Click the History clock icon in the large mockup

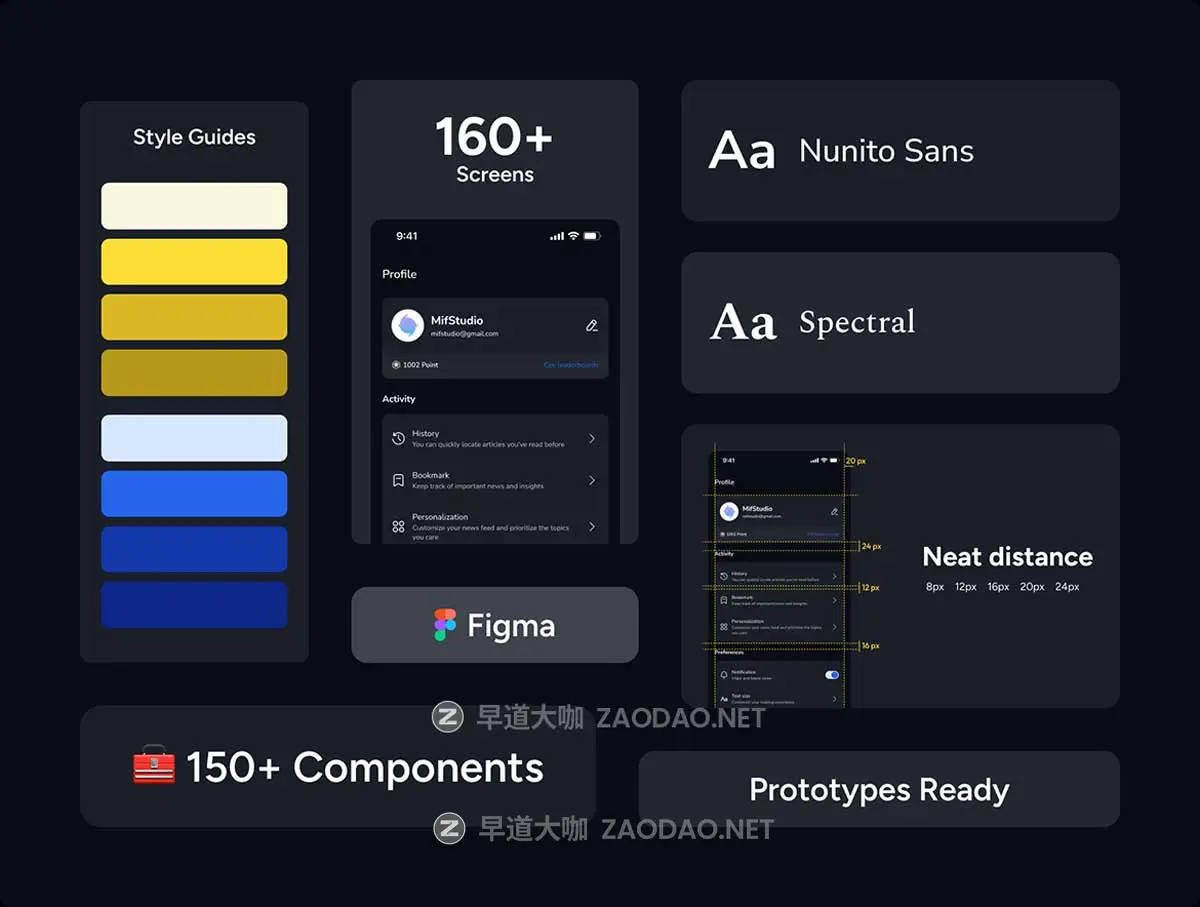coord(398,439)
